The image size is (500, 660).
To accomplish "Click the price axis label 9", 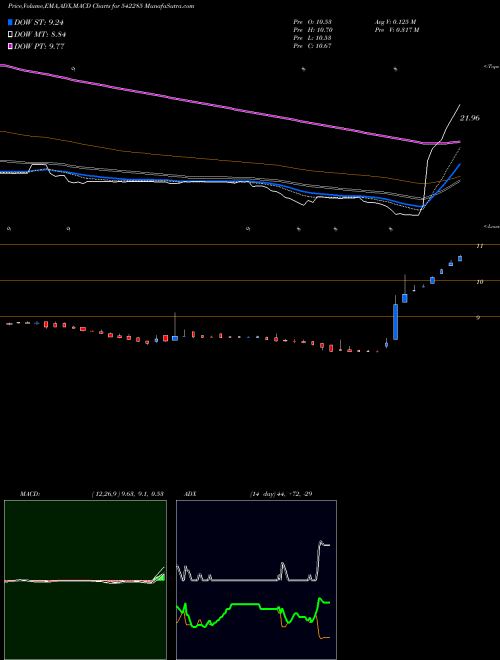I will (478, 317).
